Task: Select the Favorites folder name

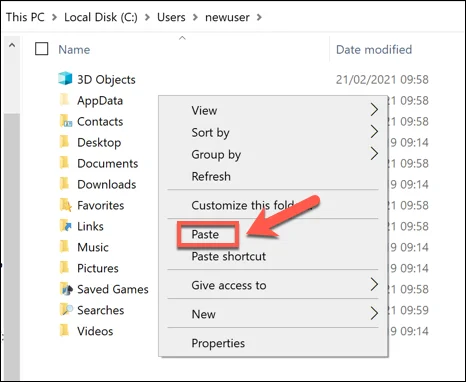Action: pyautogui.click(x=101, y=205)
